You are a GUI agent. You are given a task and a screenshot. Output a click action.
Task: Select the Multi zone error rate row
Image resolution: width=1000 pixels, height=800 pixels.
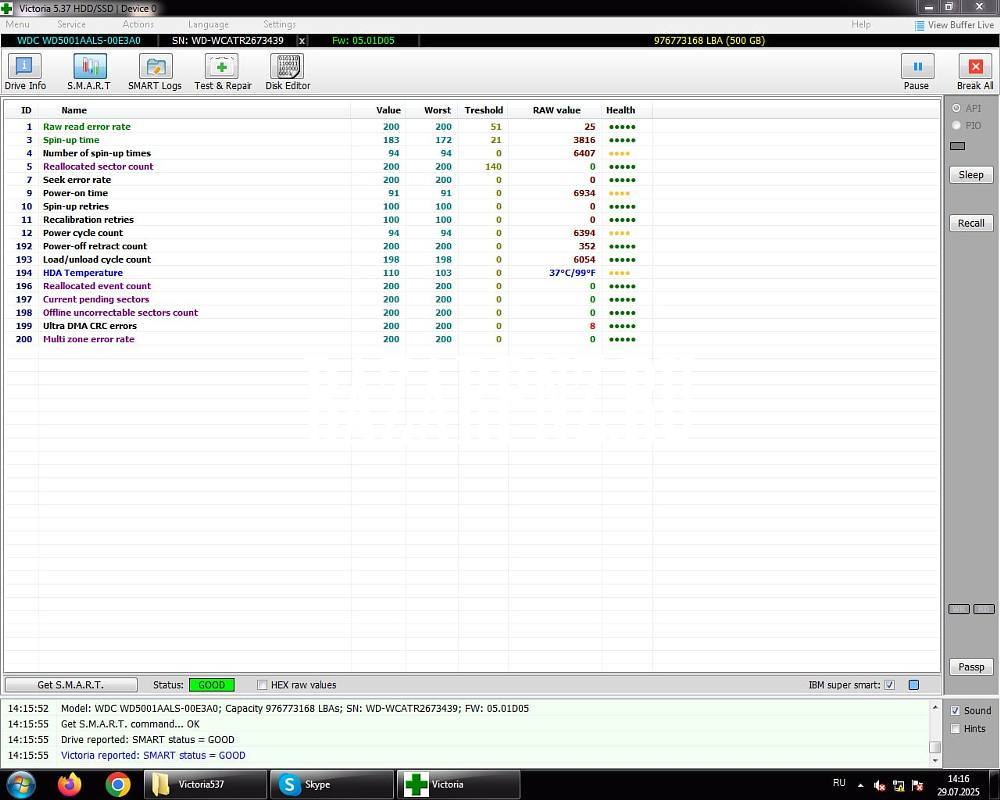point(328,339)
